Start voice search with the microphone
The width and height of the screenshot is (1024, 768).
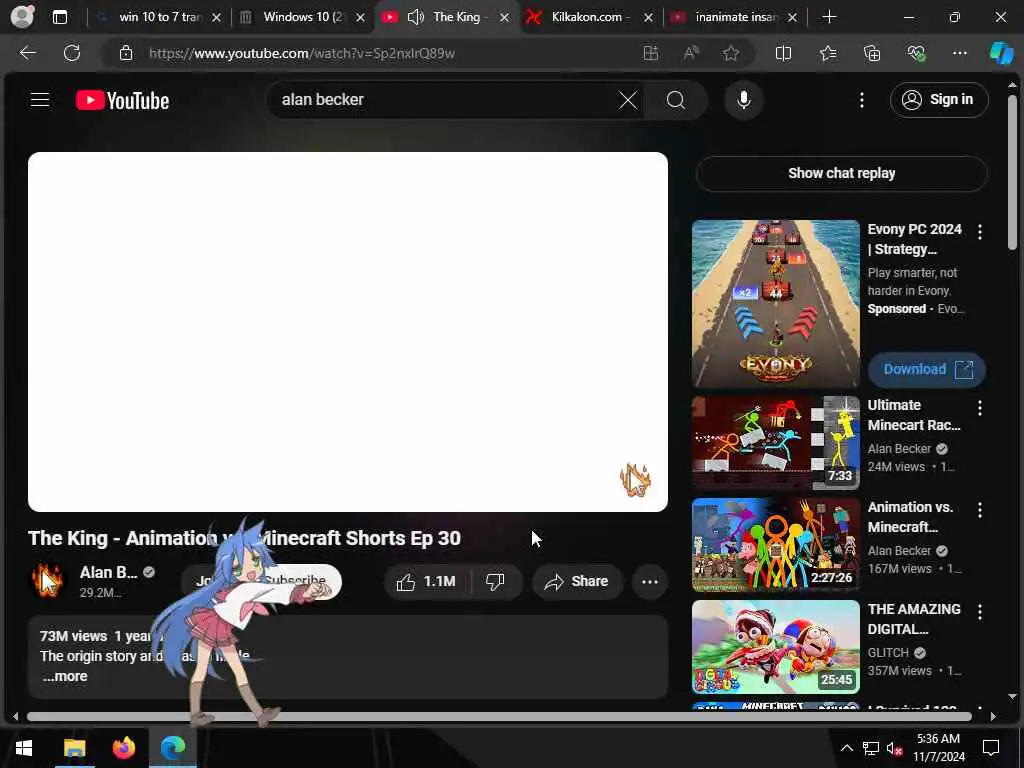[x=743, y=100]
